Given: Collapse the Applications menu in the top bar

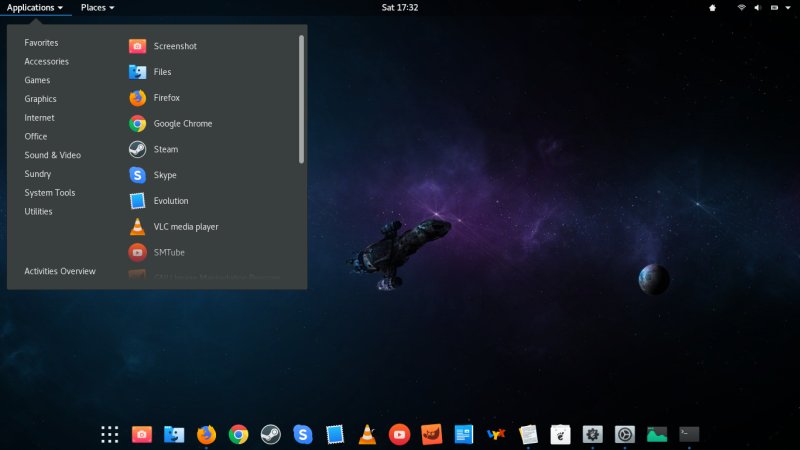Looking at the screenshot, I should [x=35, y=7].
